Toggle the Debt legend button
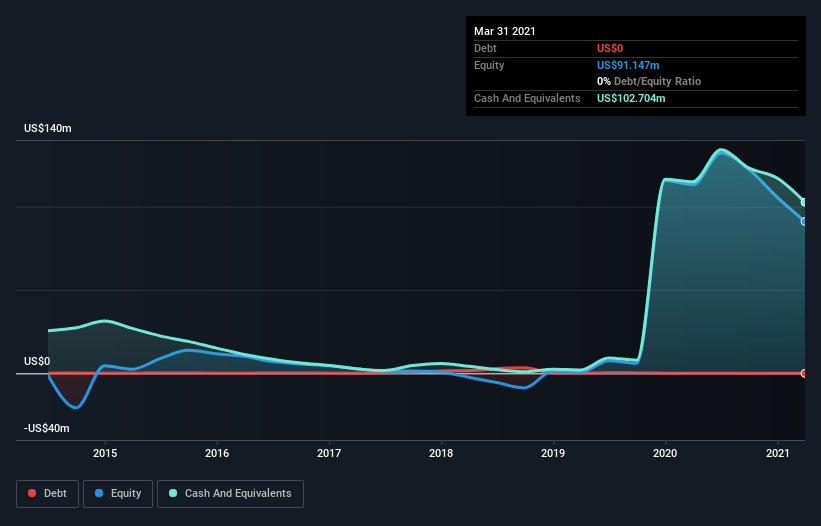The height and width of the screenshot is (526, 821). (x=47, y=494)
